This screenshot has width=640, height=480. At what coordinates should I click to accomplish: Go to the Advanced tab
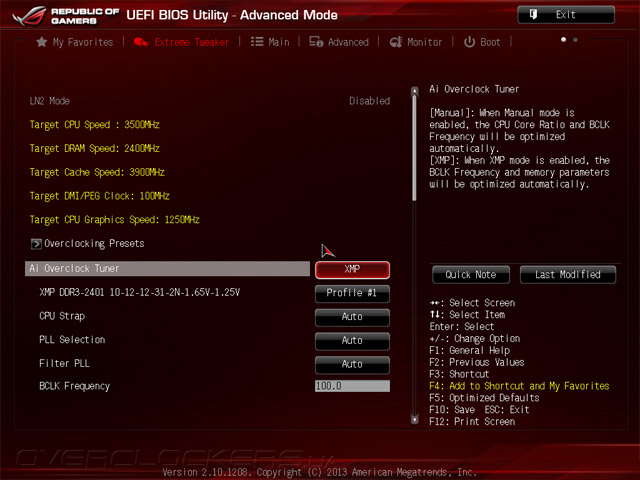pyautogui.click(x=339, y=42)
